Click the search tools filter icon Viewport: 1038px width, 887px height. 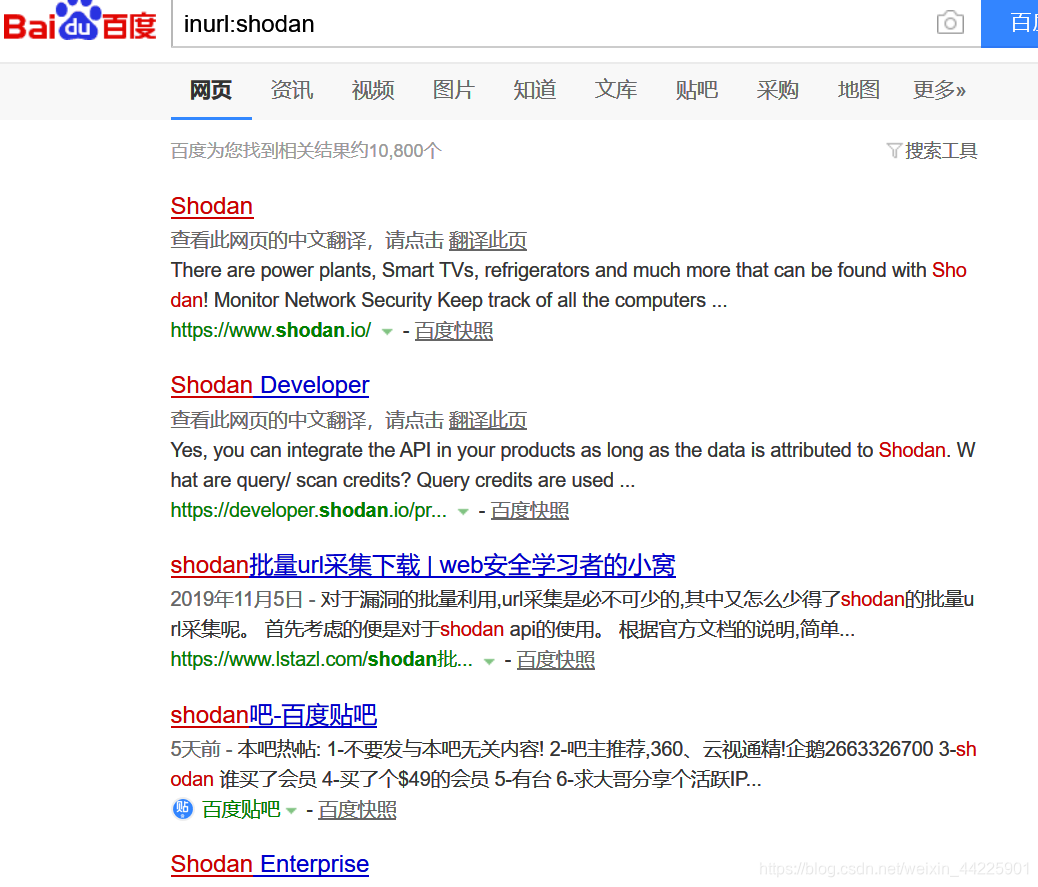tap(894, 151)
